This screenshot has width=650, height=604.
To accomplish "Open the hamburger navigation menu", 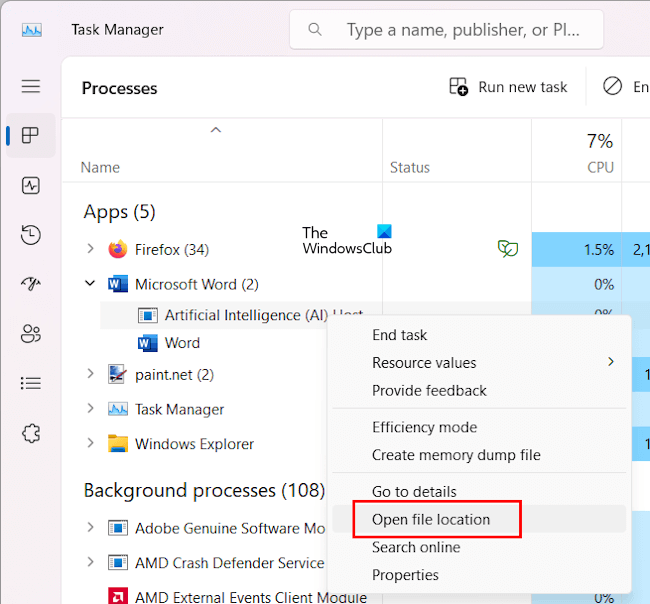I will point(31,86).
